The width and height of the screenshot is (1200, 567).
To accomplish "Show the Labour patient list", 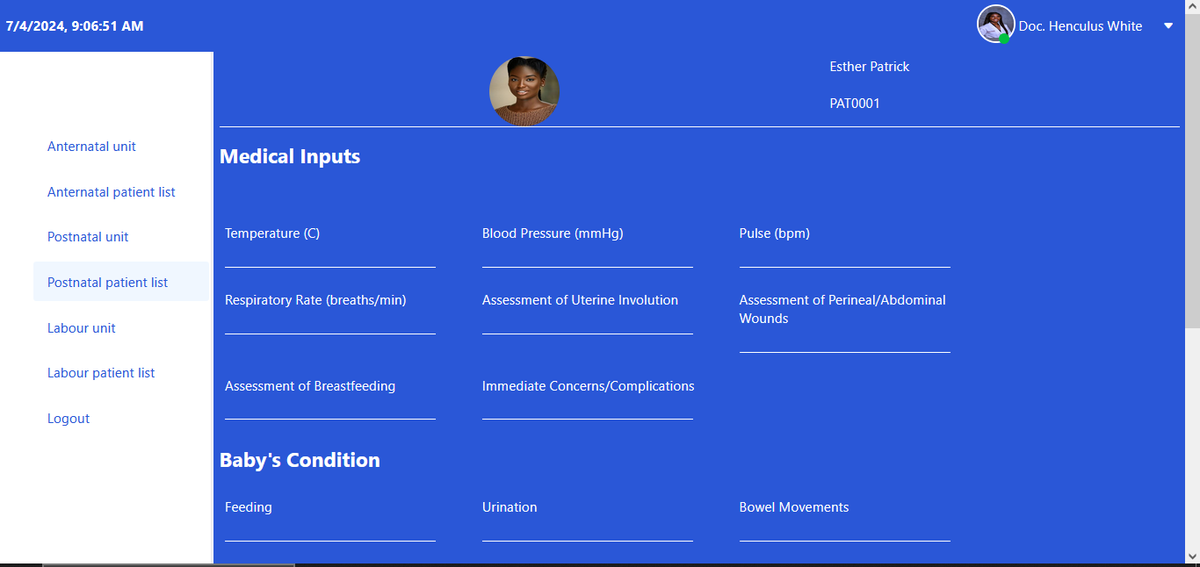I will coord(101,373).
